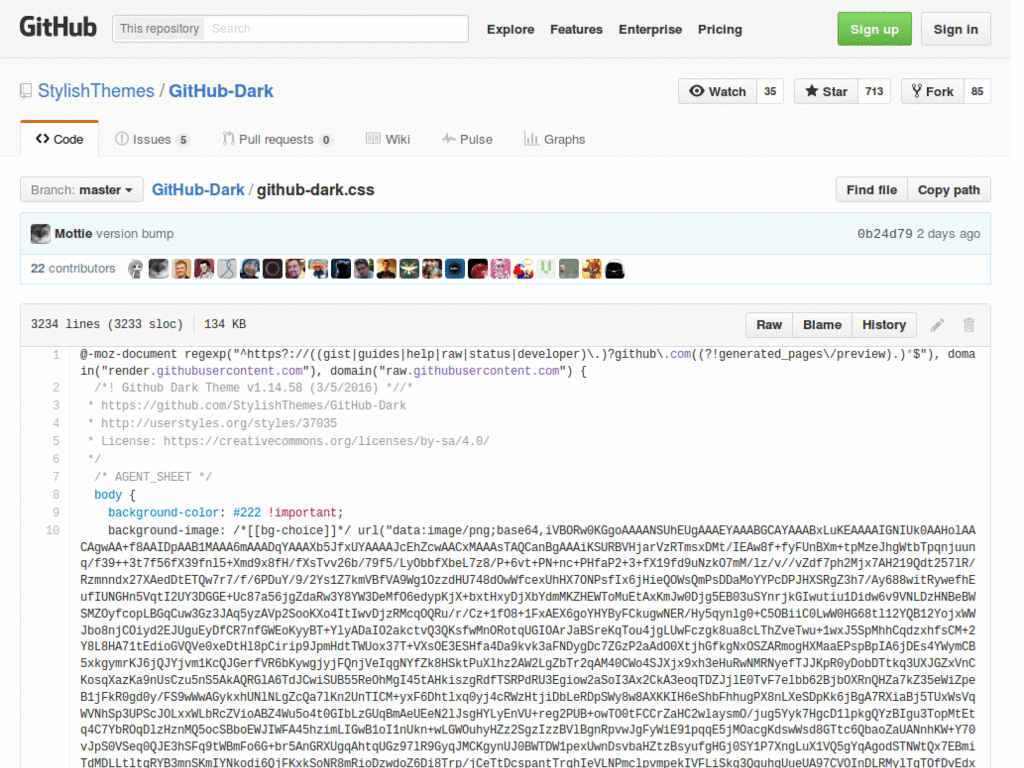Select line number 1
Viewport: 1024px width, 768px height.
(x=56, y=355)
